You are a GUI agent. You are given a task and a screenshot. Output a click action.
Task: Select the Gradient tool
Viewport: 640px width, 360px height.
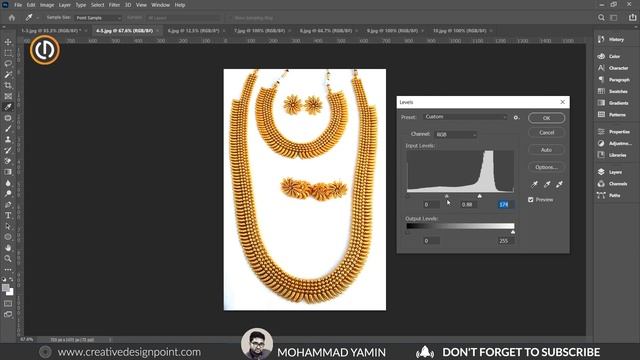(x=8, y=172)
